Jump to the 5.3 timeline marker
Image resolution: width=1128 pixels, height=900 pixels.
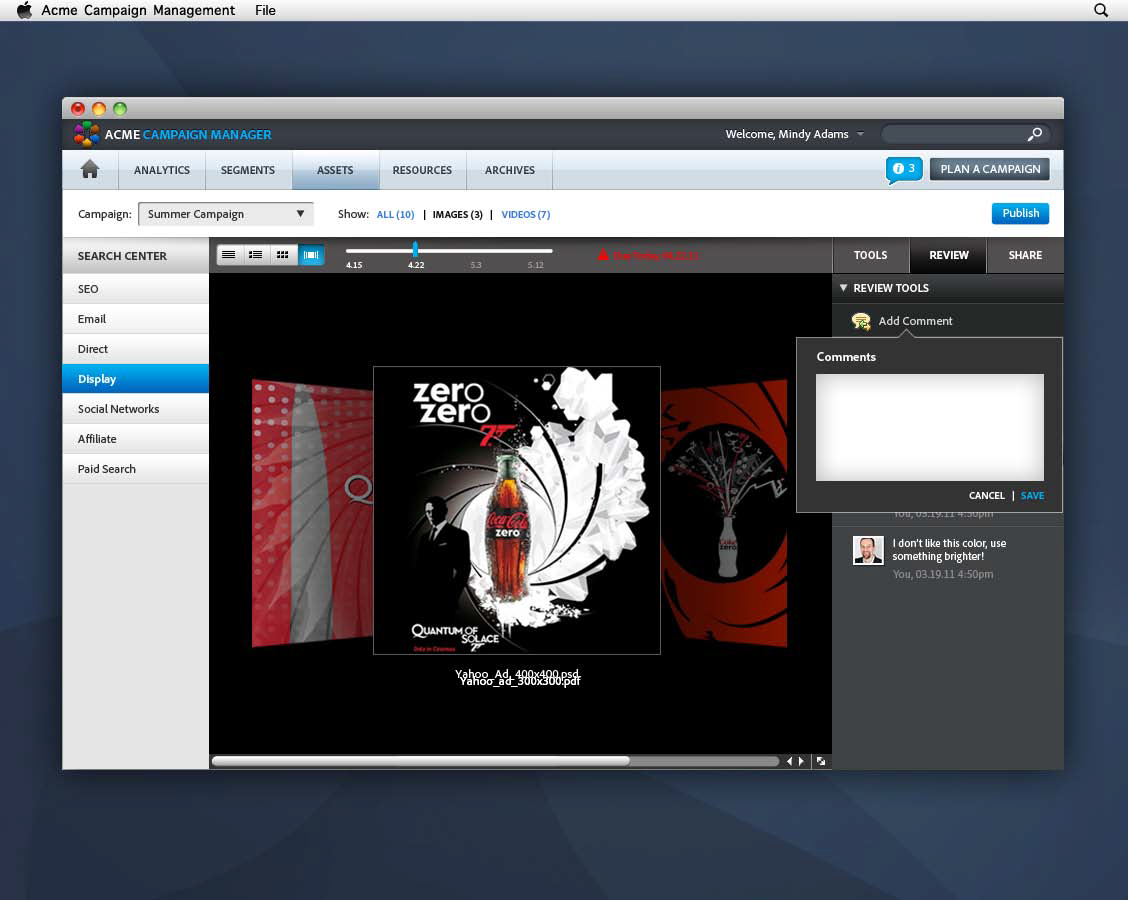[476, 265]
